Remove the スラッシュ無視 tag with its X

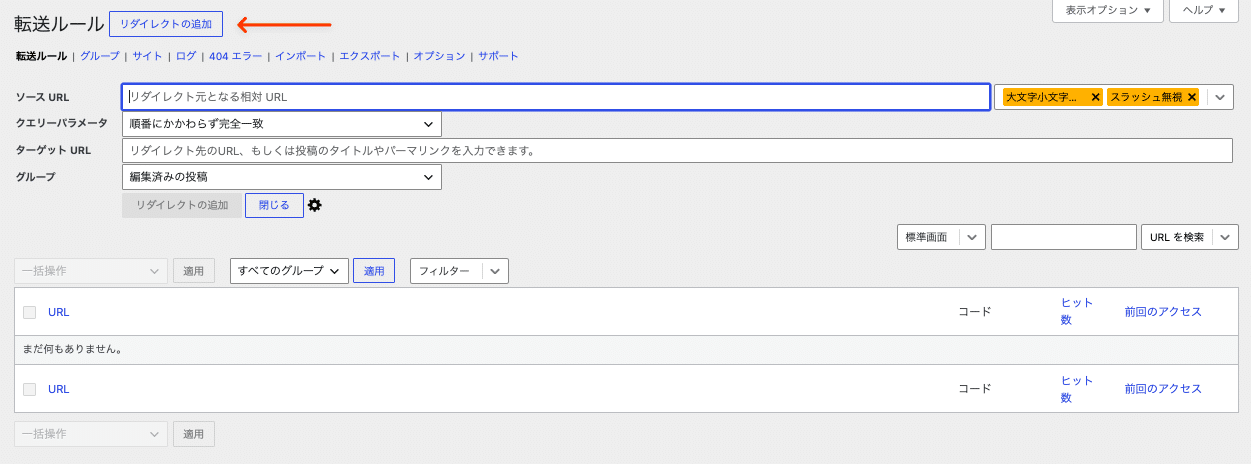click(1192, 97)
